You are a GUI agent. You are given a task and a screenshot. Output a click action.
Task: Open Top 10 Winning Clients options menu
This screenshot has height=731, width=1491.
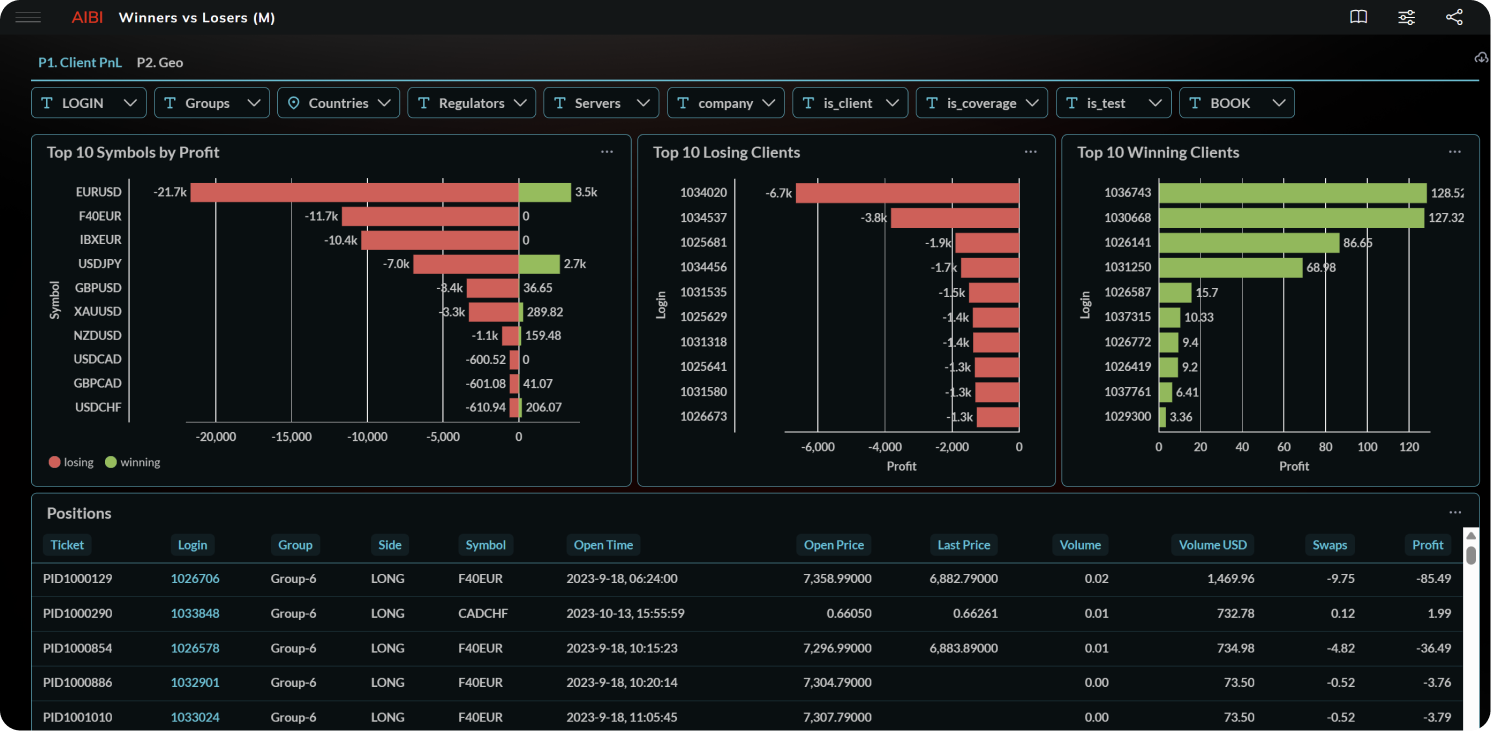point(1455,152)
